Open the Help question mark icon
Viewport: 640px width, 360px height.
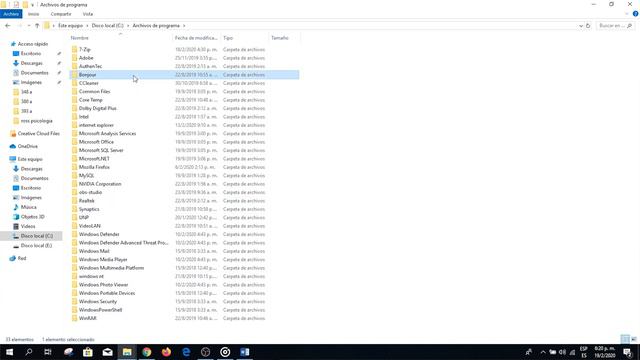(636, 14)
